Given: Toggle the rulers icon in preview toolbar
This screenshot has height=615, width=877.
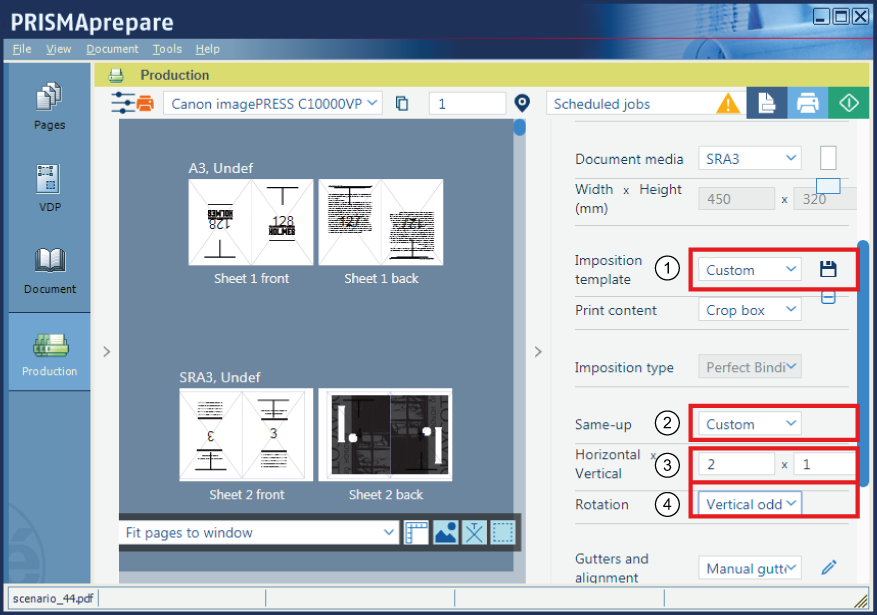Looking at the screenshot, I should 417,533.
